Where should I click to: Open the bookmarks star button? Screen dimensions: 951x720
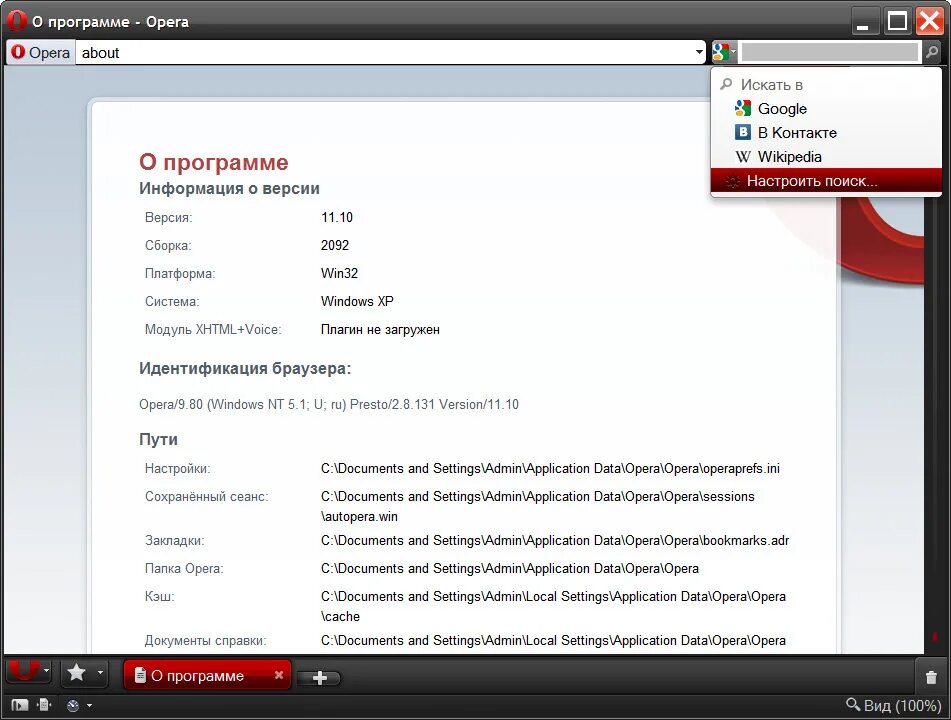pos(76,673)
